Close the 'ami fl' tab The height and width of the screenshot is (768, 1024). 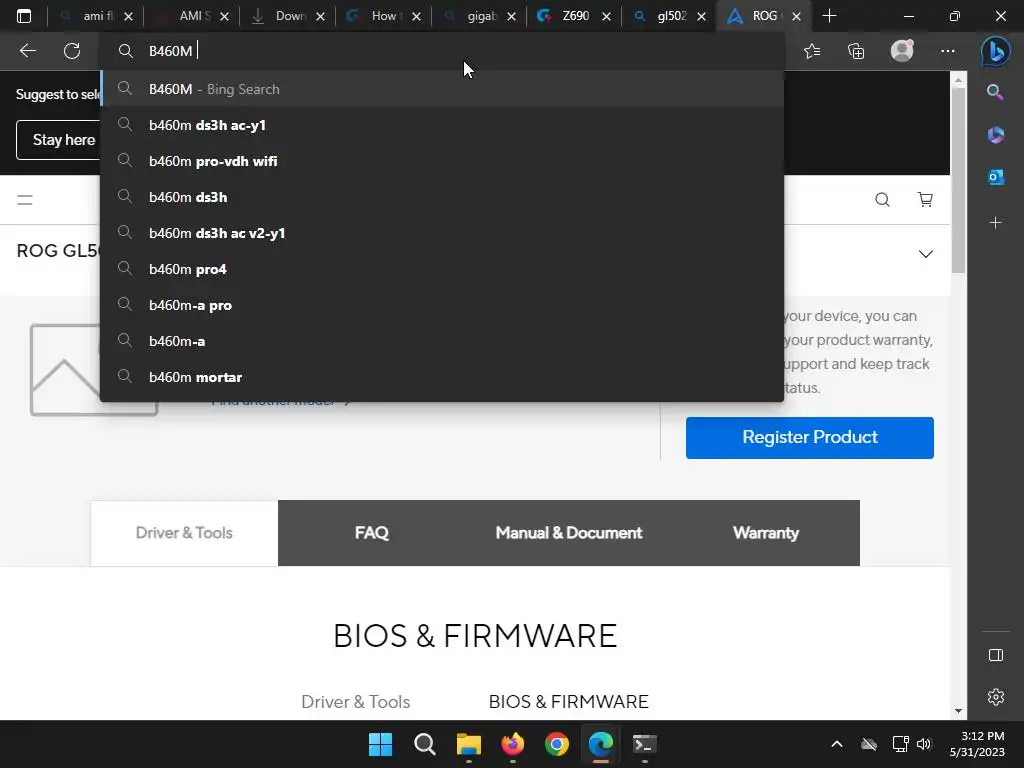click(129, 16)
